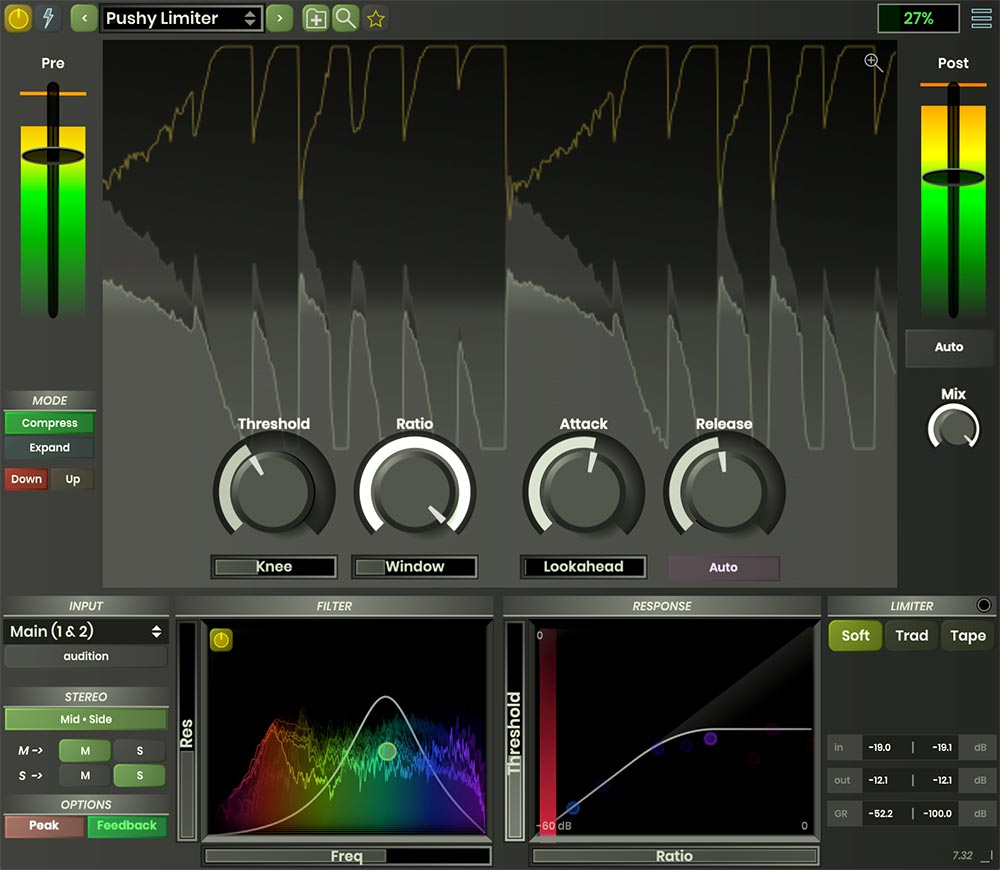
Task: Select the Trad limiter tab
Action: tap(911, 636)
